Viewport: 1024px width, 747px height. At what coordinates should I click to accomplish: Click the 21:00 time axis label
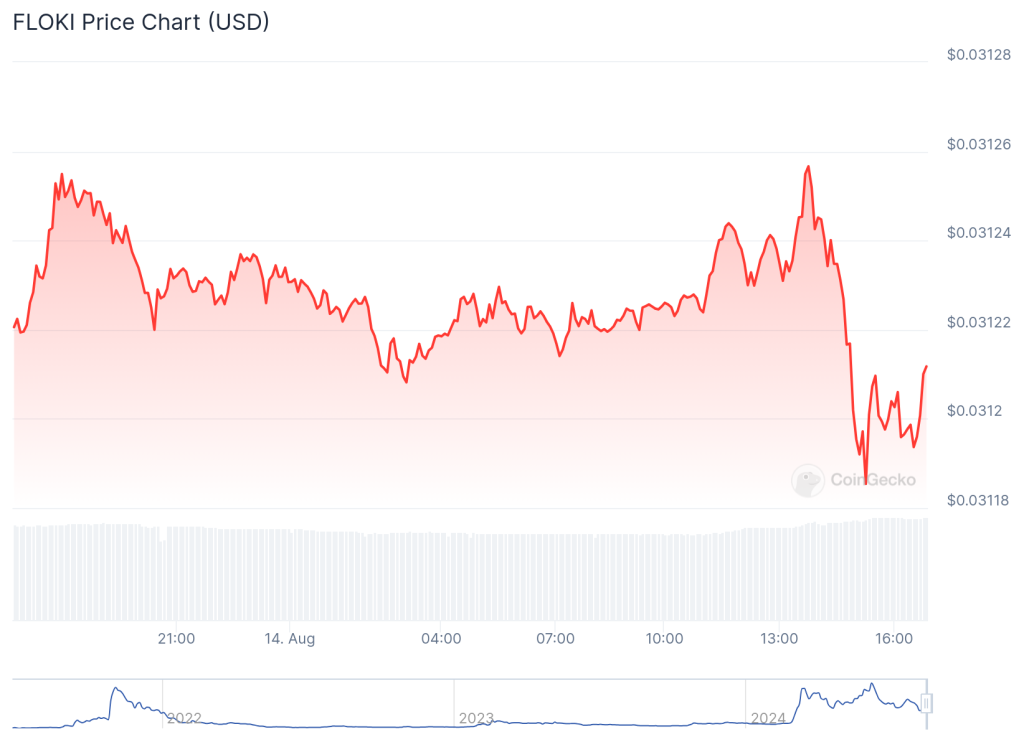pyautogui.click(x=176, y=639)
